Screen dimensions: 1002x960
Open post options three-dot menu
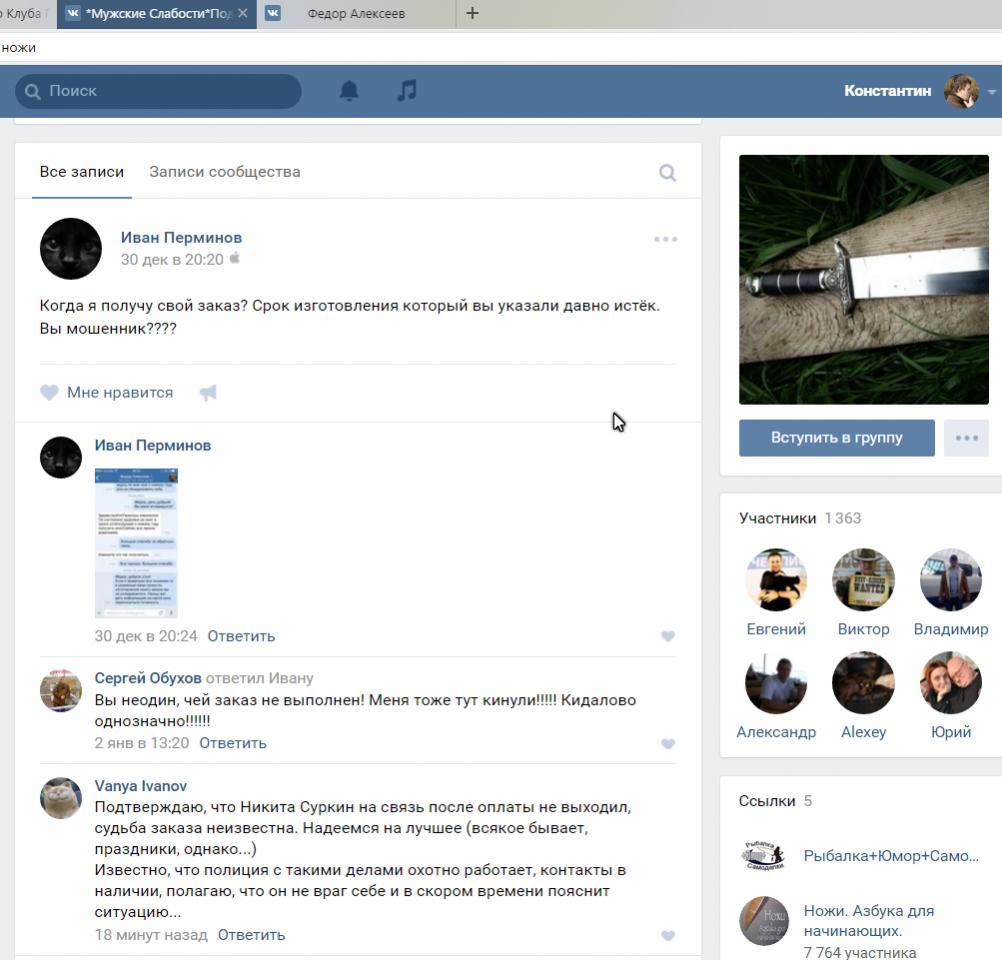(x=665, y=239)
